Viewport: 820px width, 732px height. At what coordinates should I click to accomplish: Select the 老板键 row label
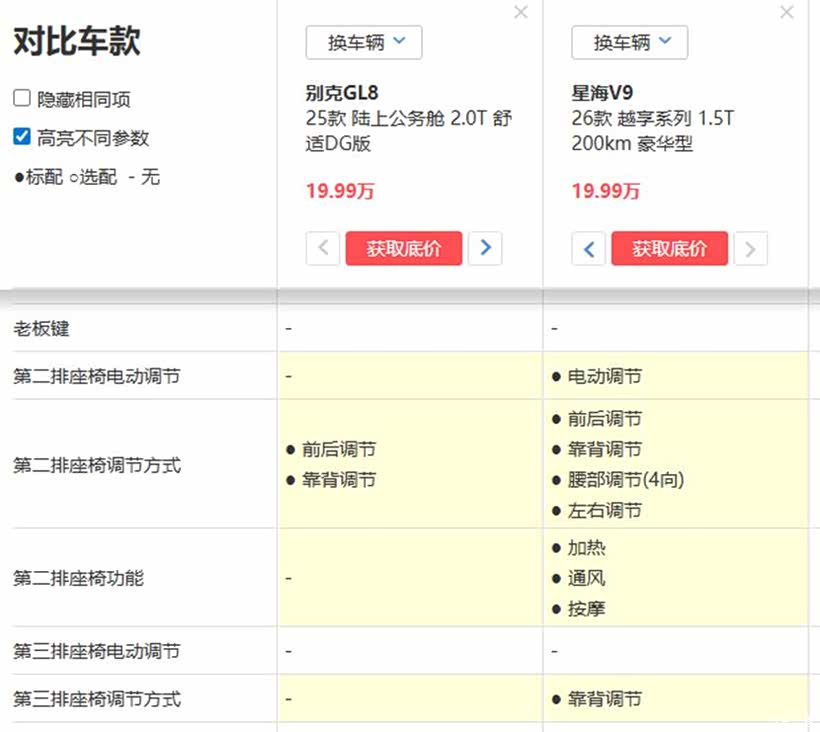(42, 328)
